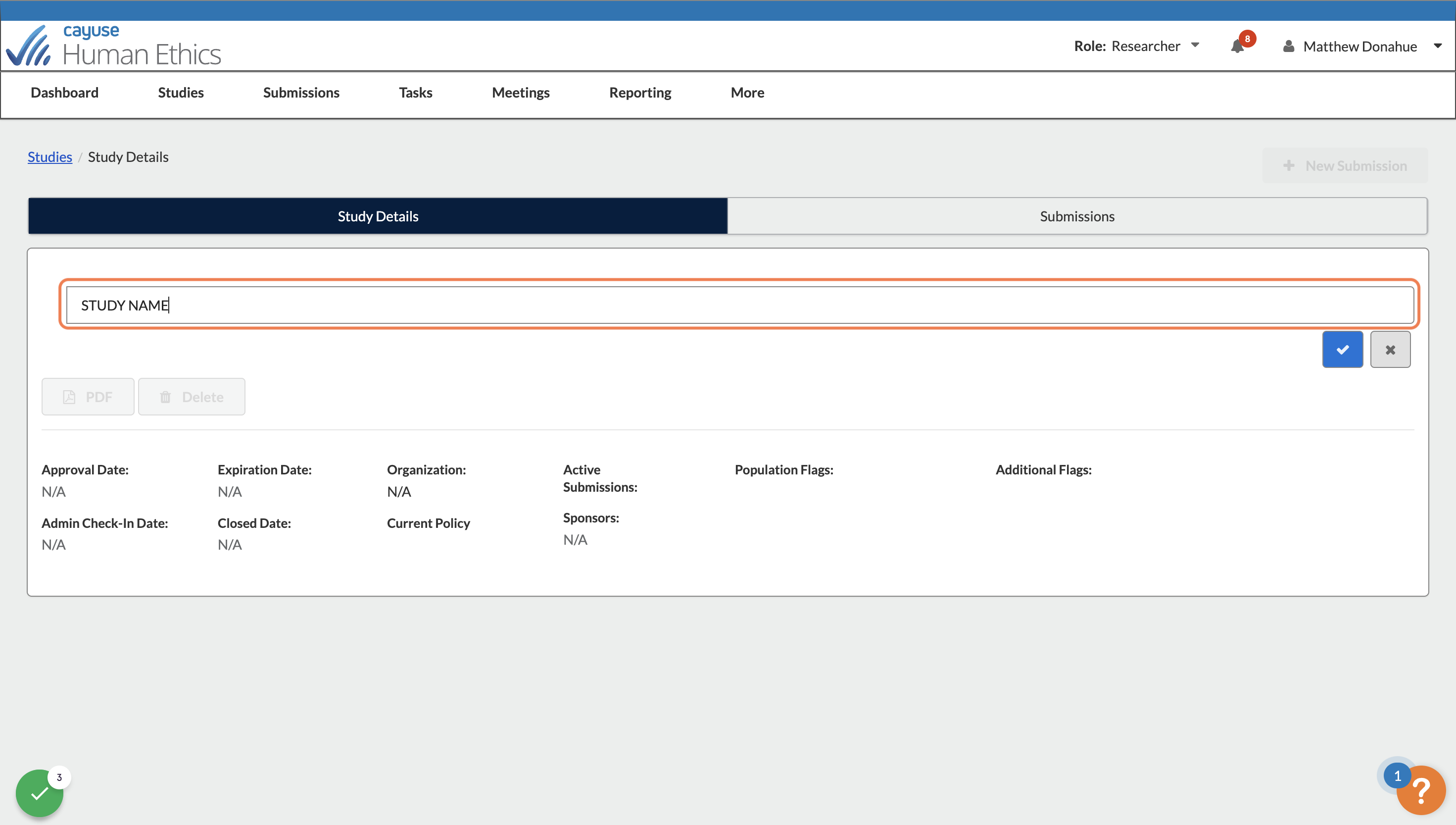Open the Reporting section
The height and width of the screenshot is (825, 1456).
pos(640,93)
